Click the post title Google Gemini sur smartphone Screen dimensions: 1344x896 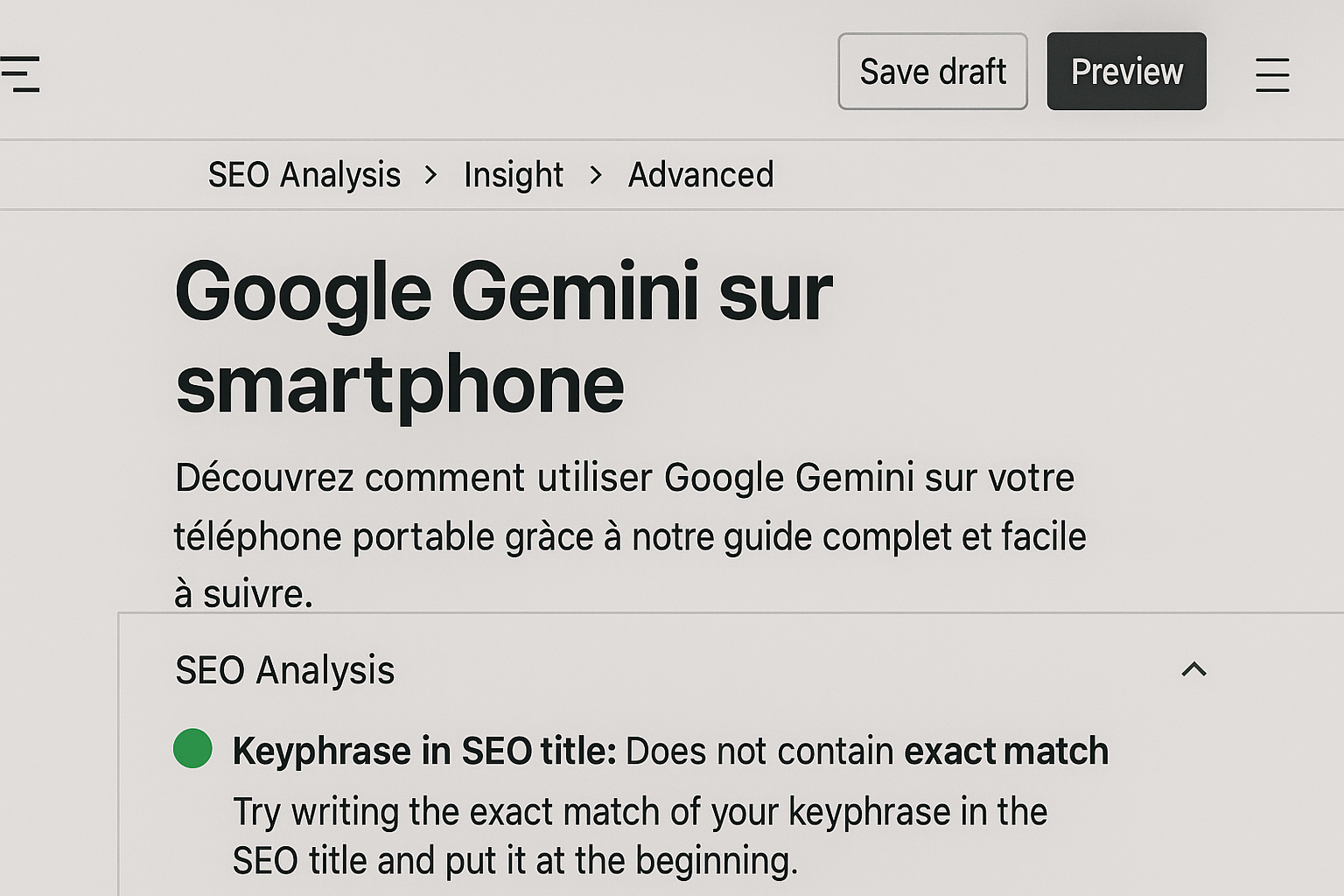(x=504, y=338)
